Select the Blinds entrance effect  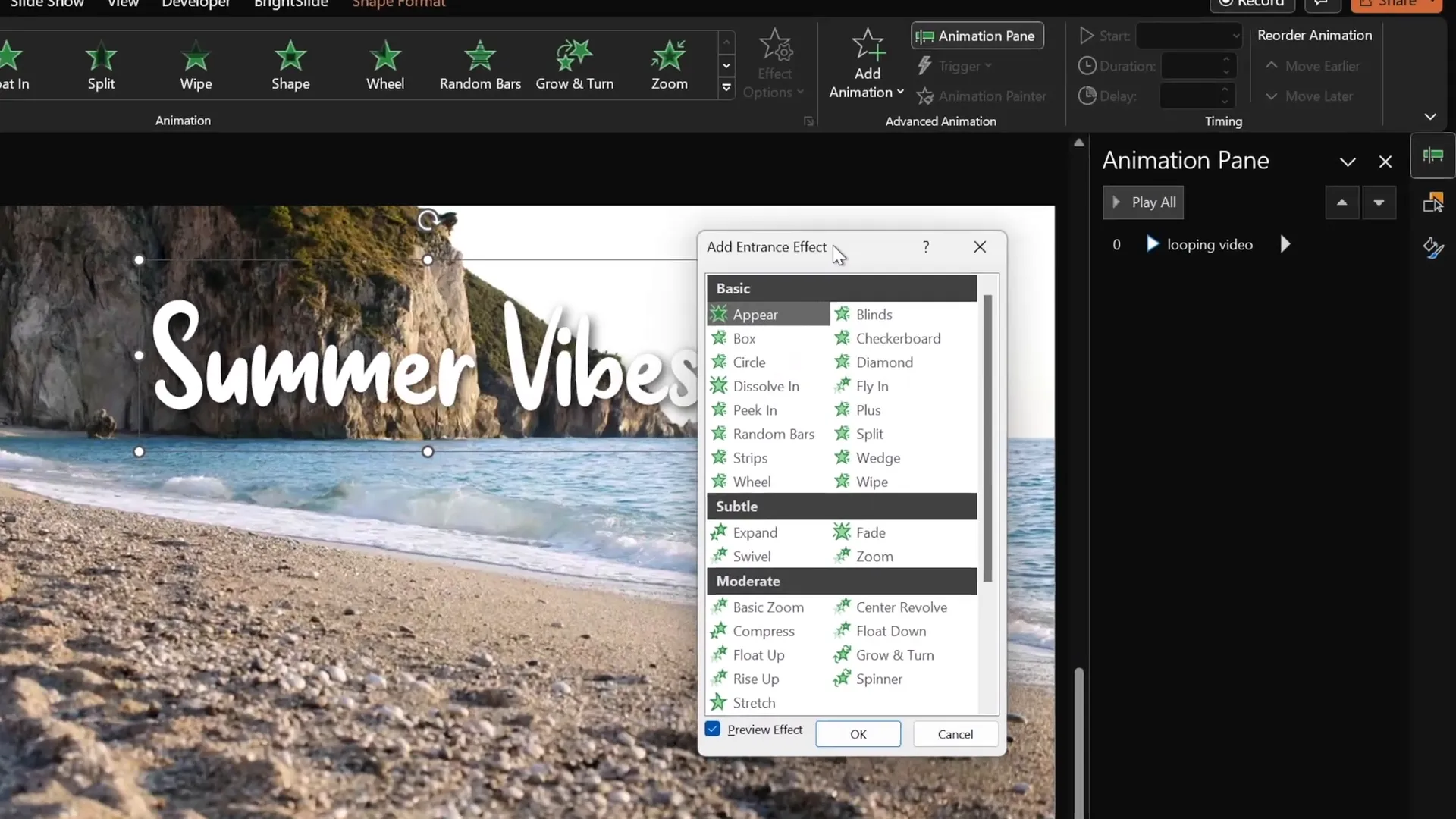(x=873, y=314)
